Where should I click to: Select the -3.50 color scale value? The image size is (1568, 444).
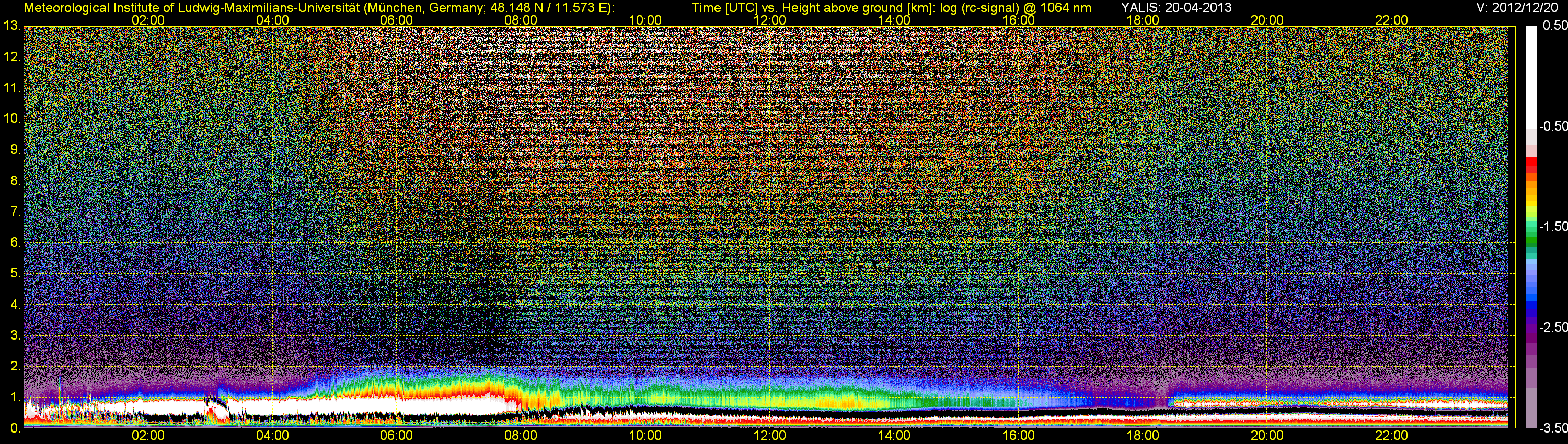point(1553,428)
